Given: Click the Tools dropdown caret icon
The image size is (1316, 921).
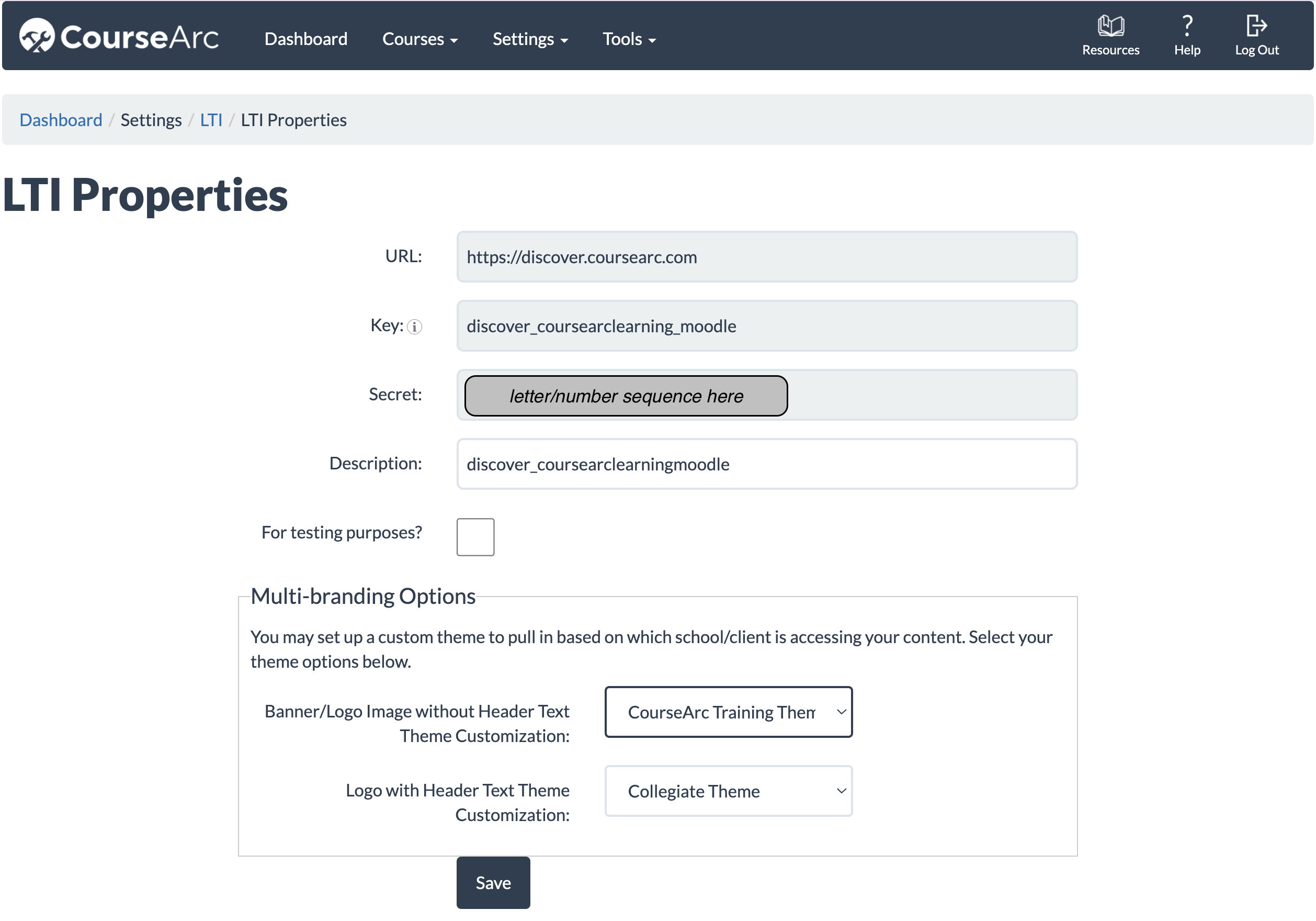Looking at the screenshot, I should click(652, 41).
